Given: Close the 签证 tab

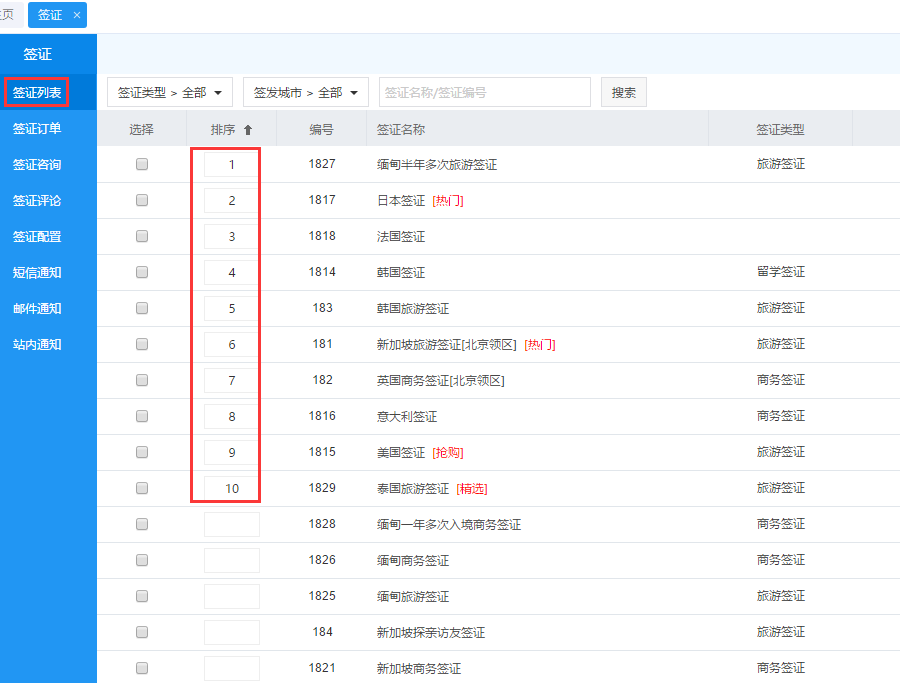Looking at the screenshot, I should click(x=77, y=15).
